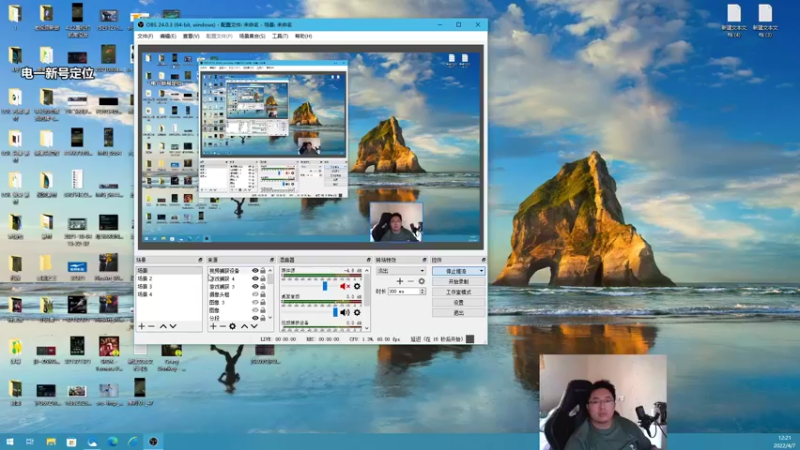Image resolution: width=800 pixels, height=450 pixels.
Task: Toggle the lock on 图像 3 source
Action: coord(263,303)
